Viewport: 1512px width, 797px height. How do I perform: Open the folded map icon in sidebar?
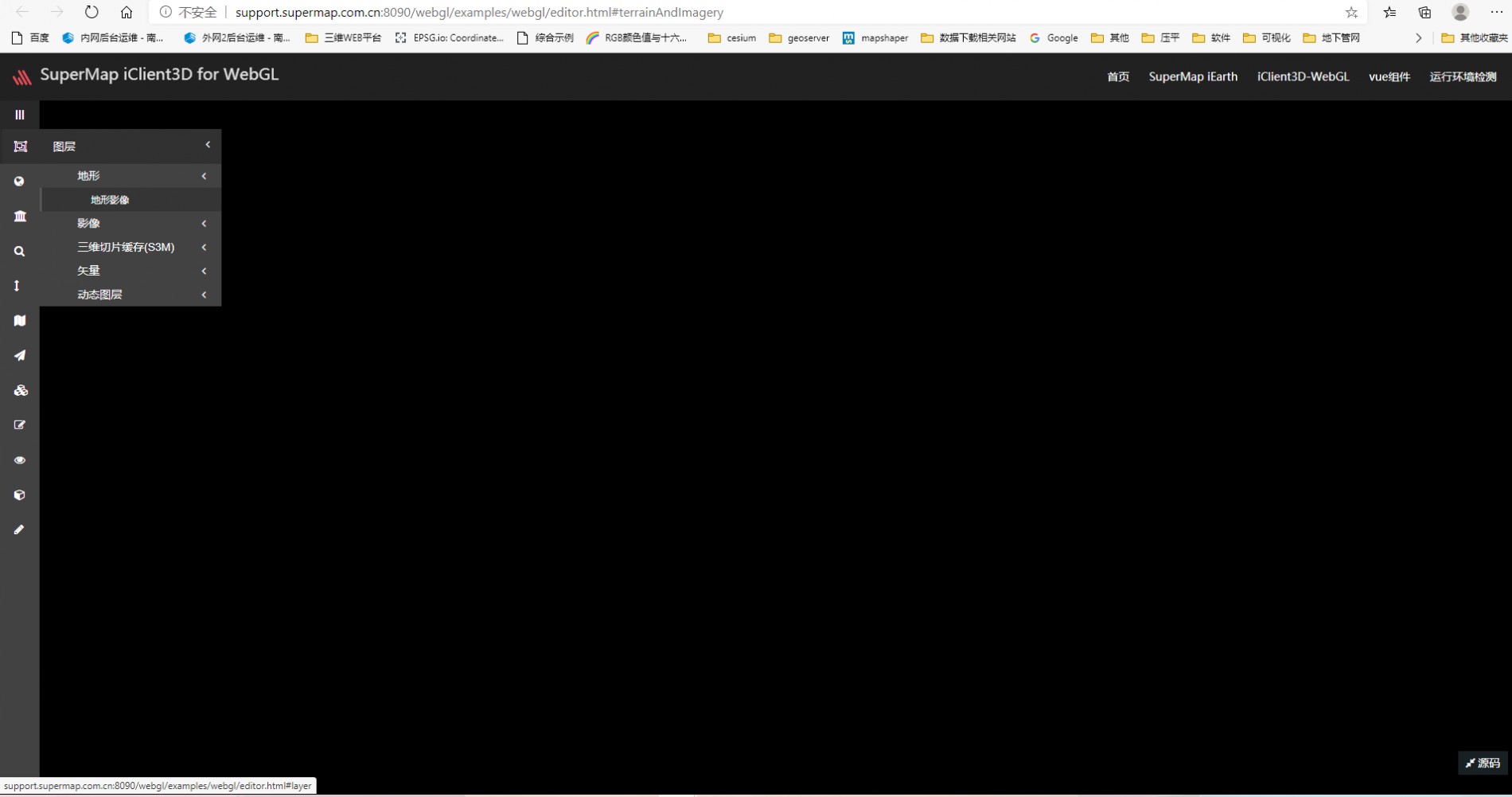click(20, 321)
